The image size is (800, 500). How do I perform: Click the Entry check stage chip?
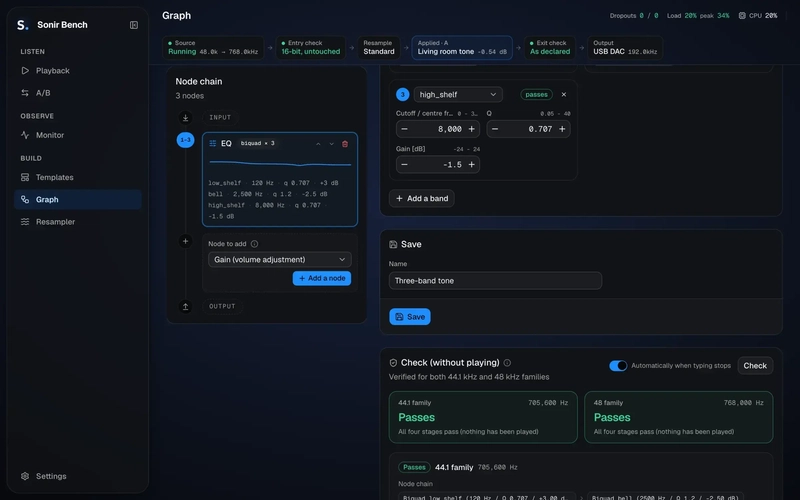click(x=311, y=47)
